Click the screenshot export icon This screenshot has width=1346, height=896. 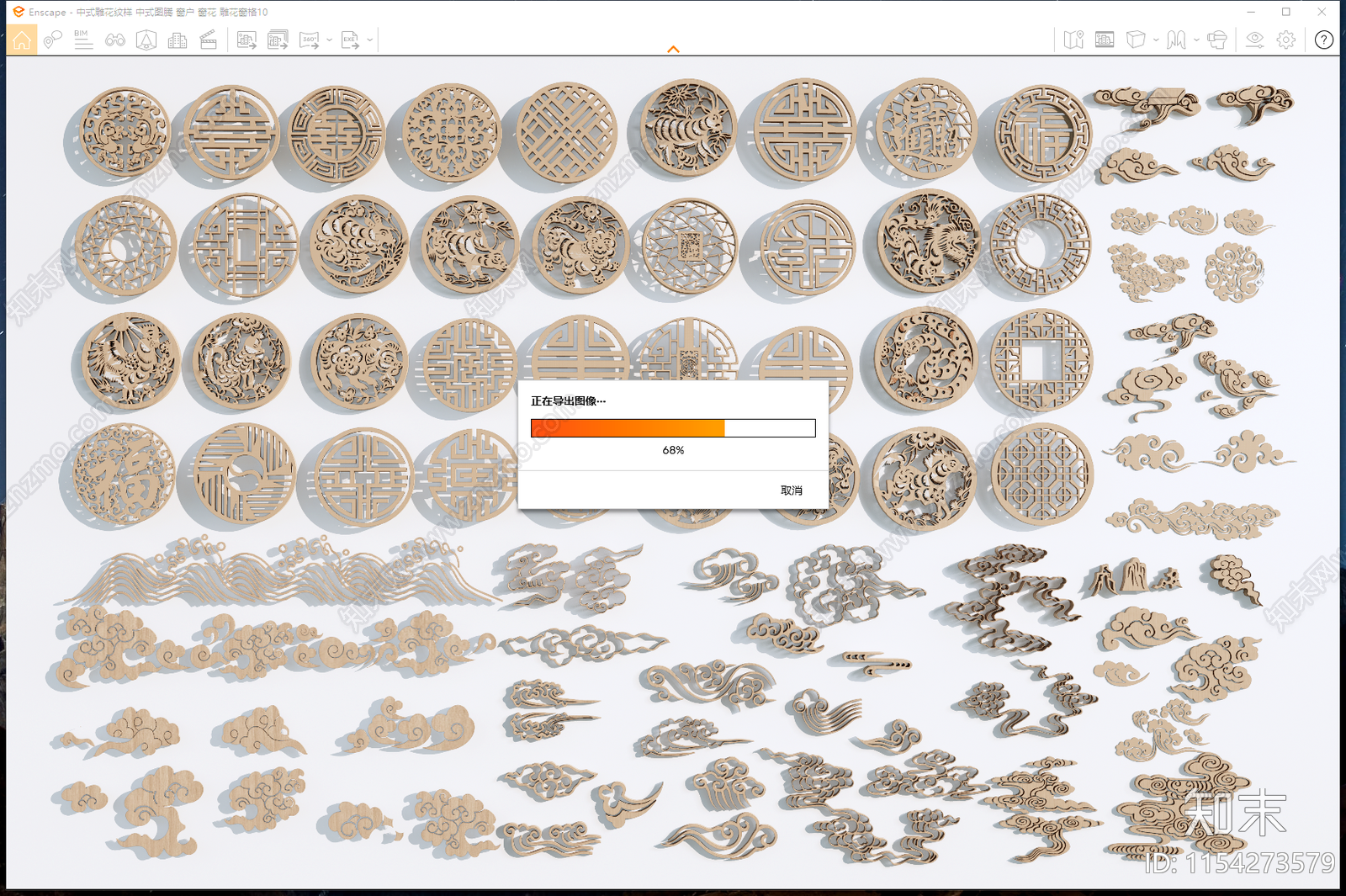point(246,40)
